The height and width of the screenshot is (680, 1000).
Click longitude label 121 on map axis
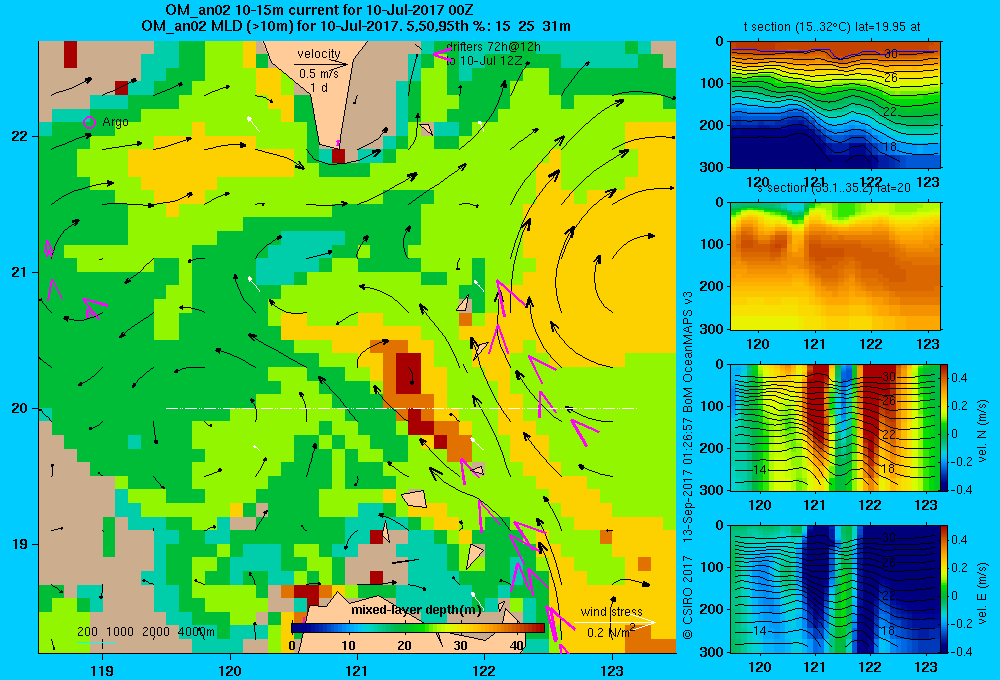(x=357, y=670)
